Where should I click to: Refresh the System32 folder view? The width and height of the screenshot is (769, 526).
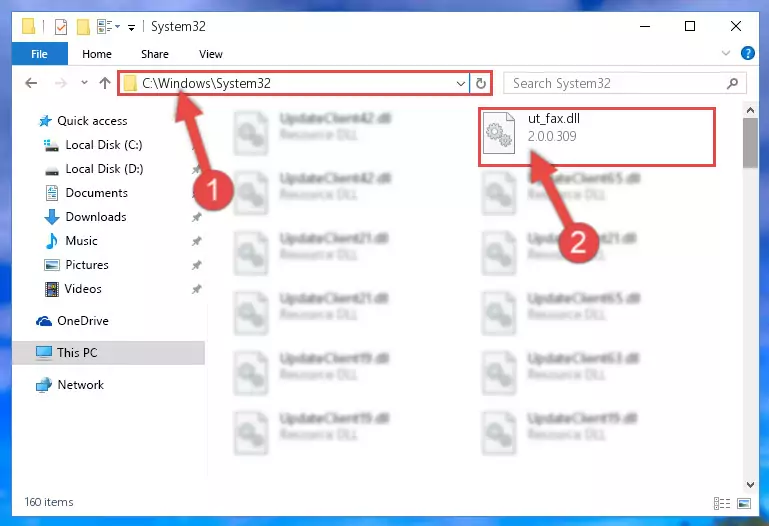(x=481, y=84)
